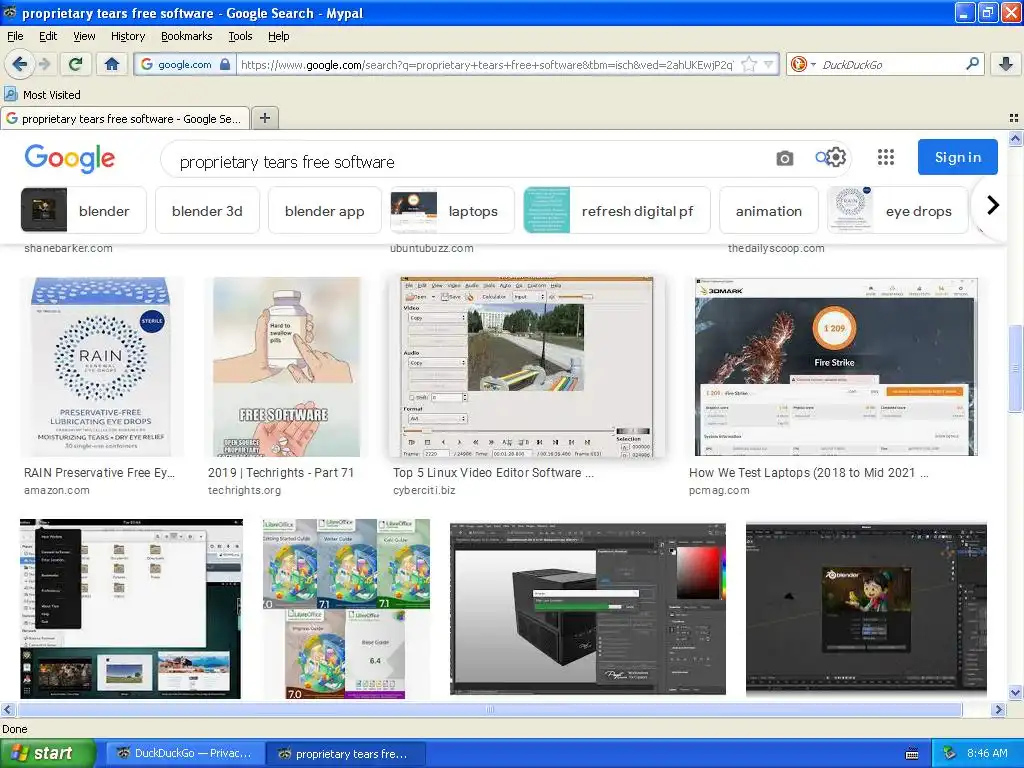Select the laptops suggestion chip
Viewport: 1024px width, 768px height.
pyautogui.click(x=452, y=210)
